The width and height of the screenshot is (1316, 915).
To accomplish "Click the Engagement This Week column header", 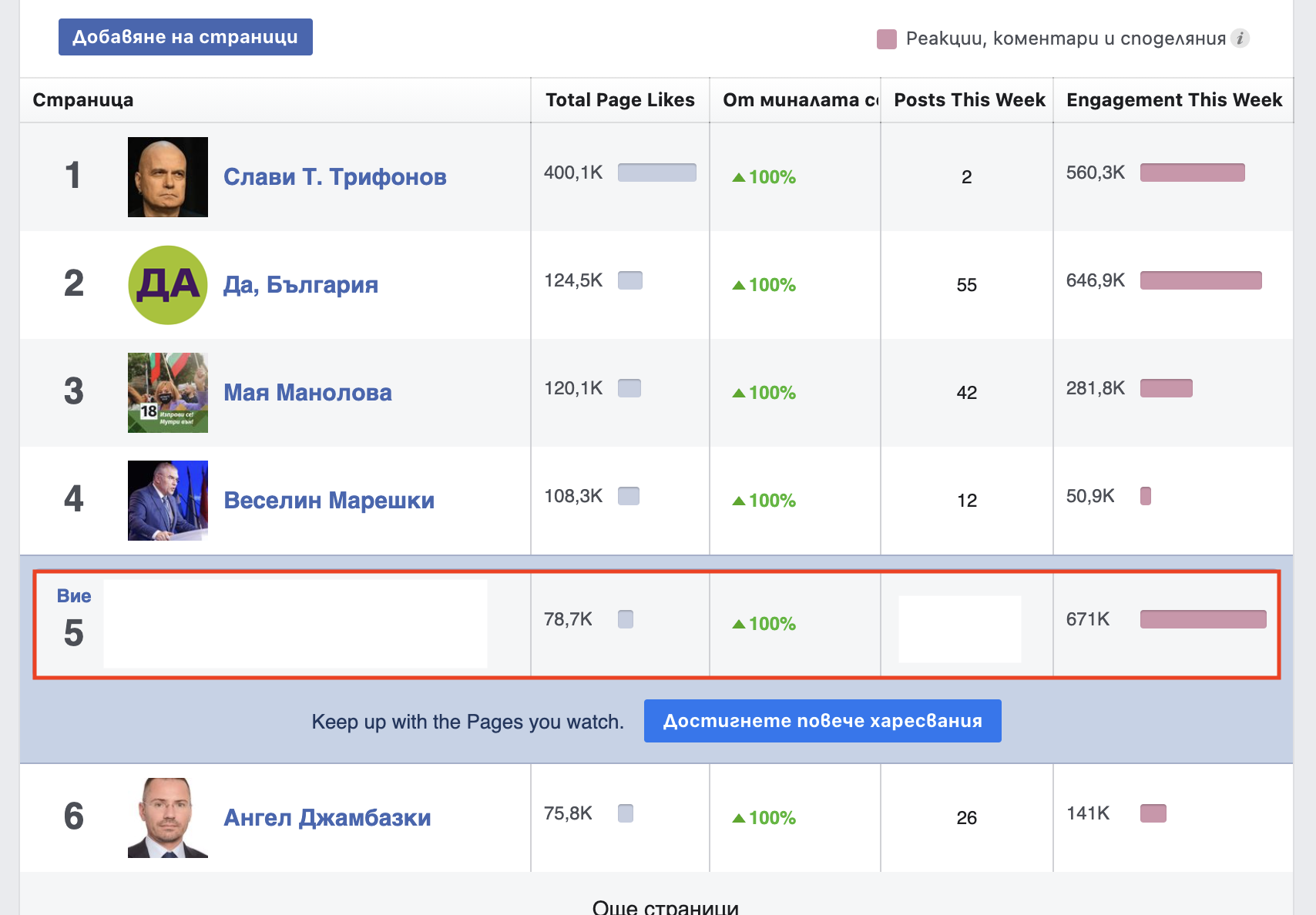I will (x=1173, y=100).
